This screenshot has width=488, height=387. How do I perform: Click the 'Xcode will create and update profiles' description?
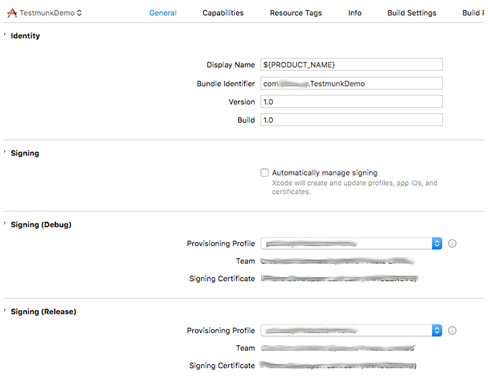tap(354, 187)
